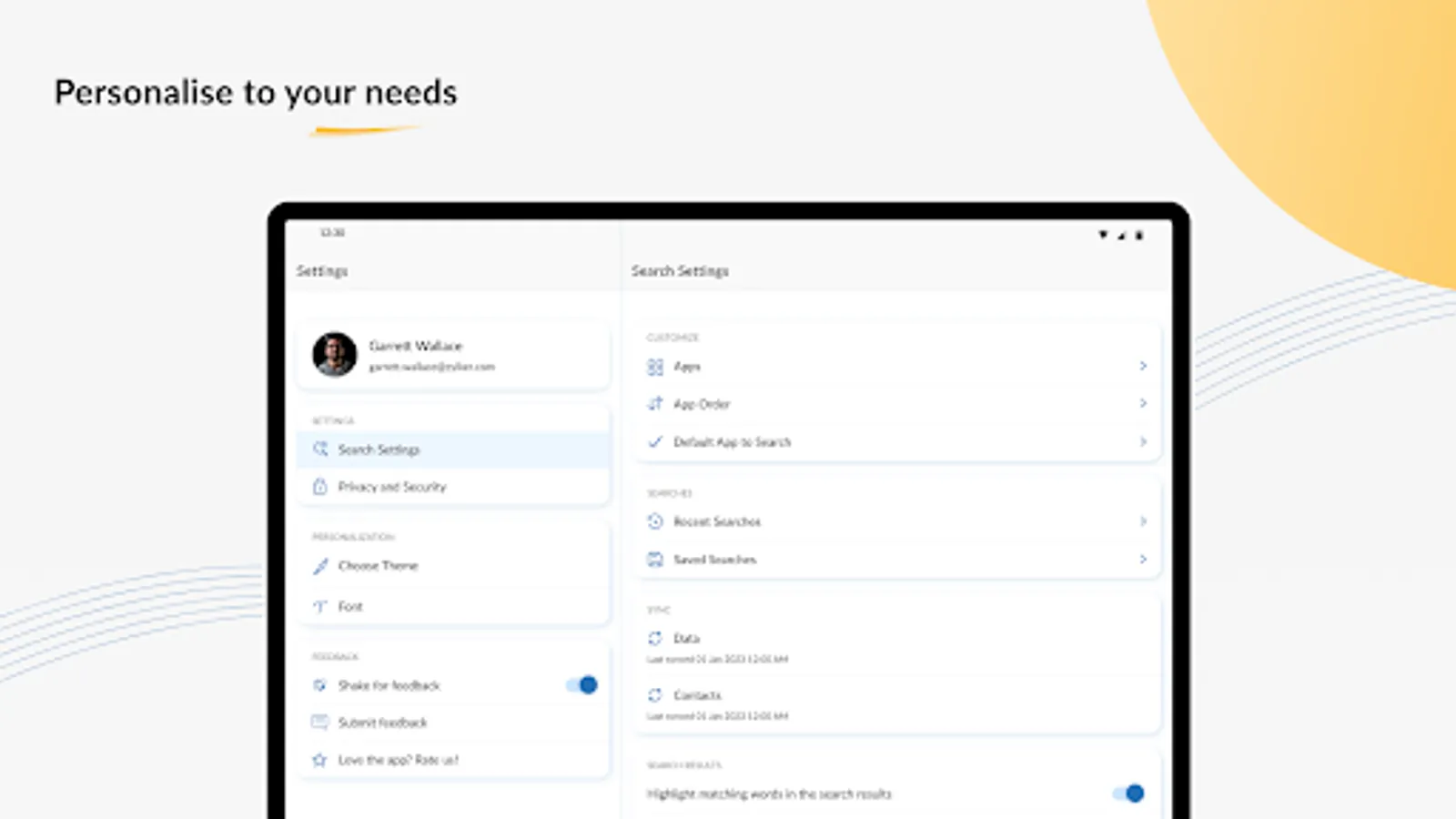Click the Choose Theme brush icon

320,566
